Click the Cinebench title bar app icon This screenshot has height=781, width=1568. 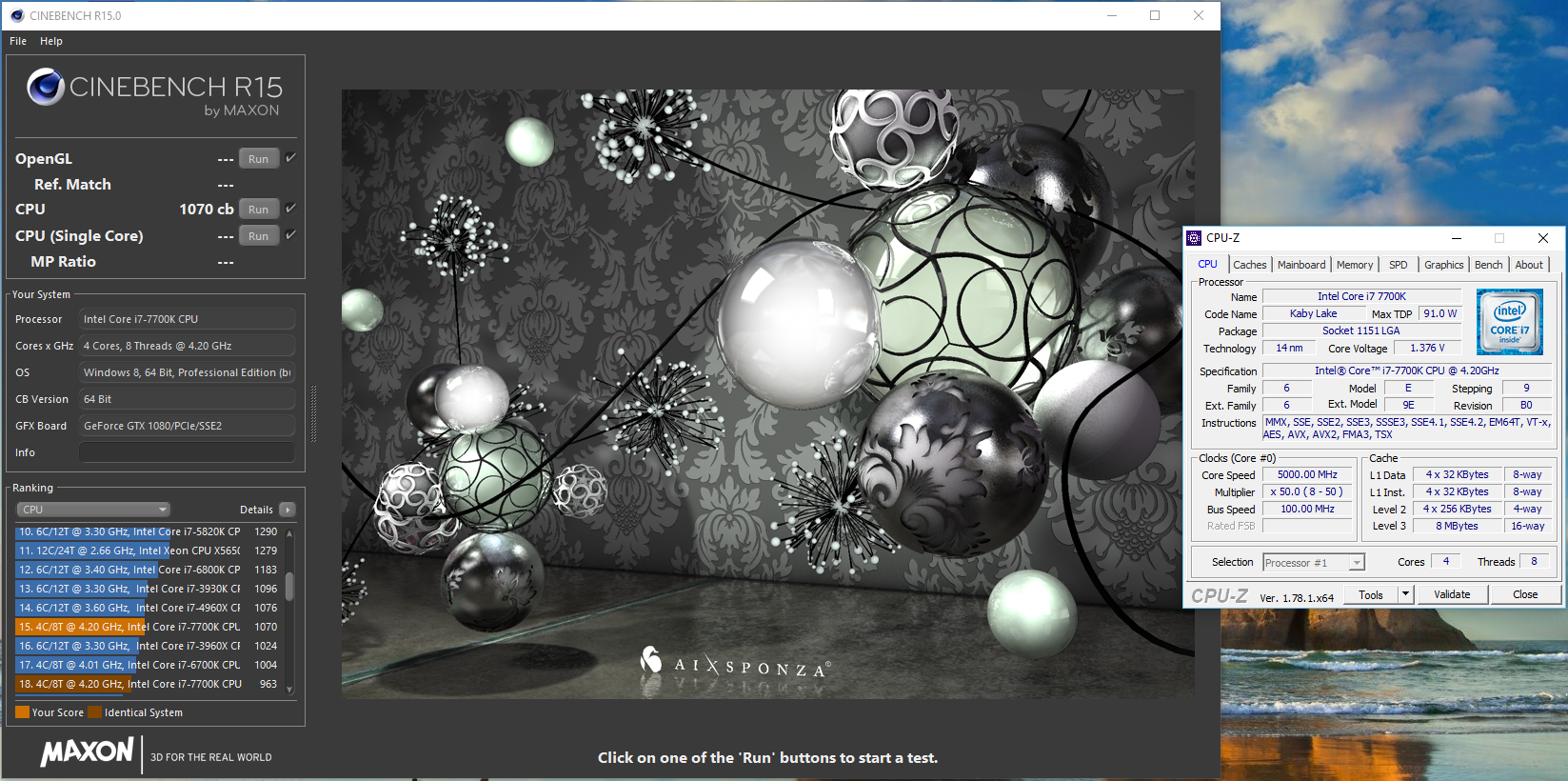pyautogui.click(x=16, y=15)
